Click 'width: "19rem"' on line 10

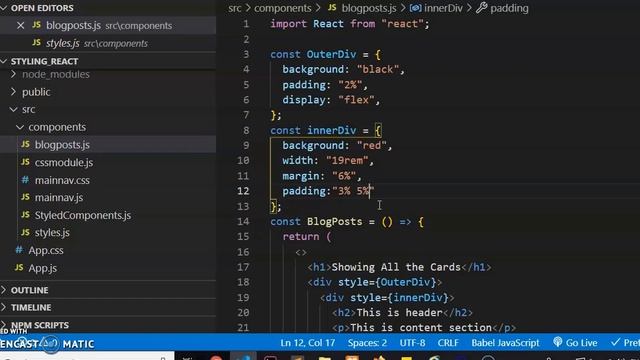pyautogui.click(x=325, y=160)
